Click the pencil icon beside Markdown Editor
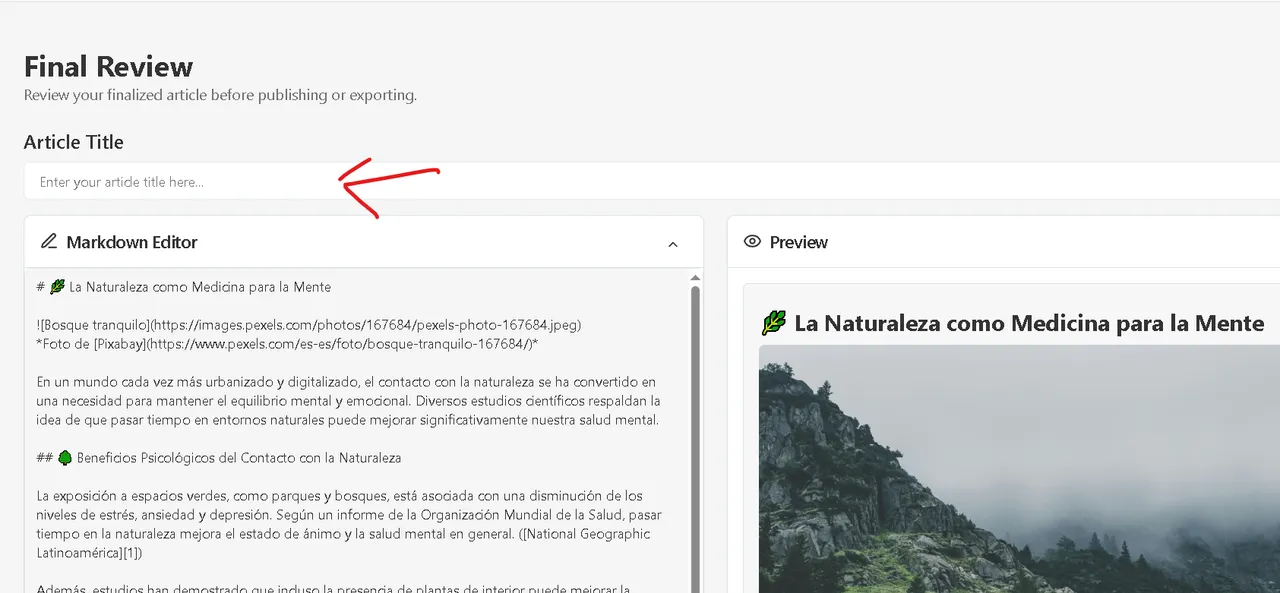This screenshot has width=1280, height=593. tap(49, 242)
